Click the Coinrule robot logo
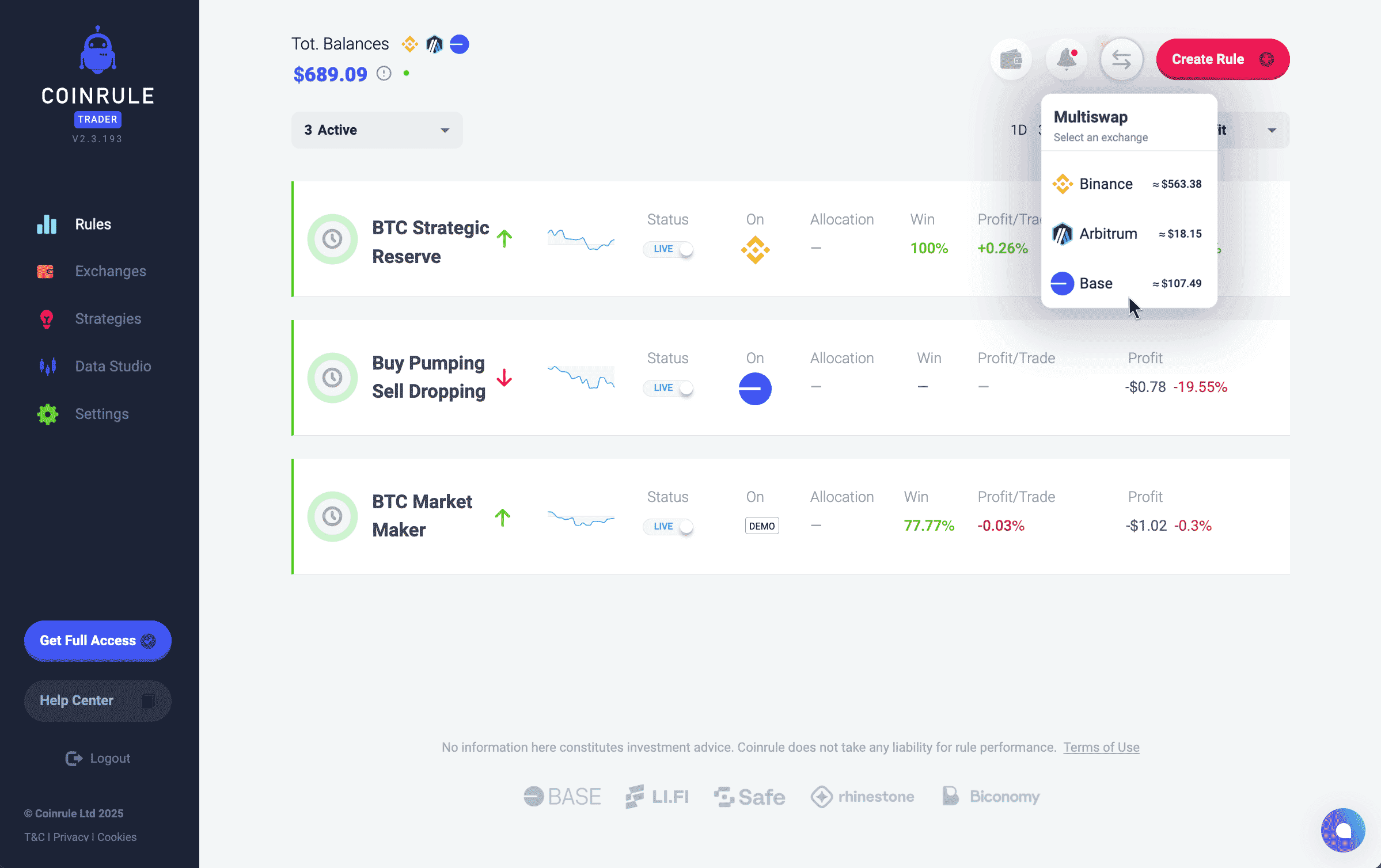Screen dimensions: 1381x868 97,49
